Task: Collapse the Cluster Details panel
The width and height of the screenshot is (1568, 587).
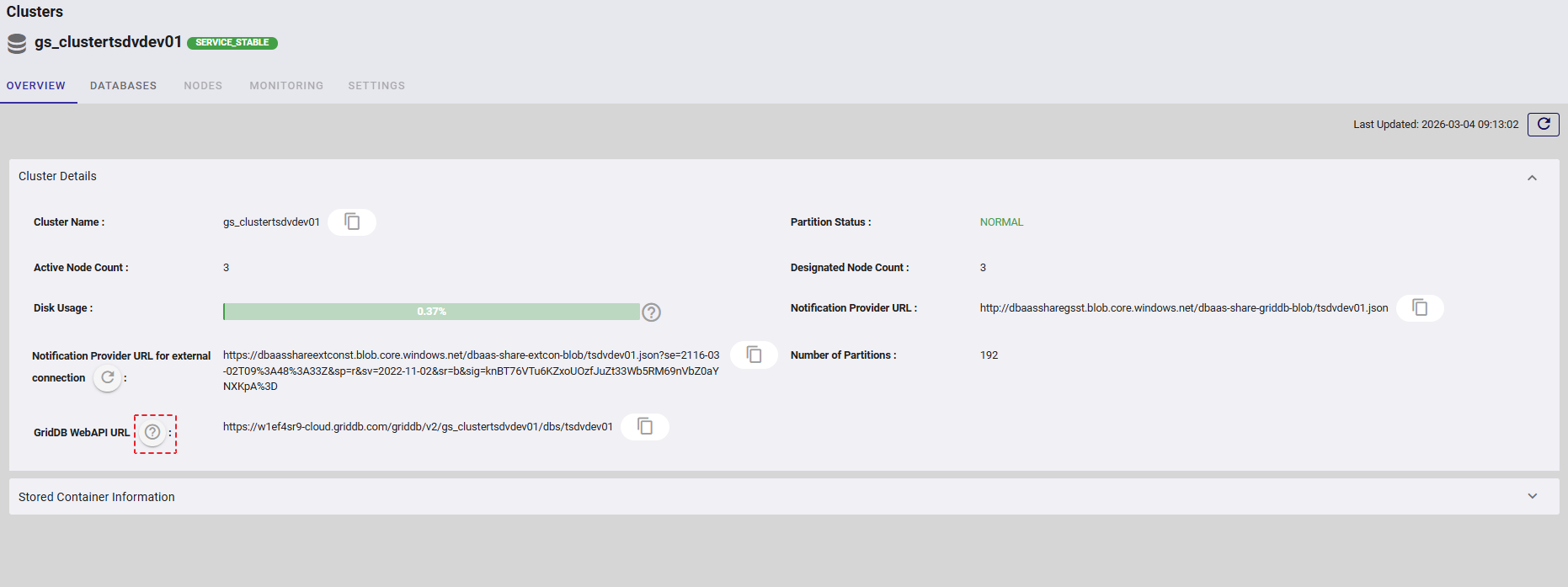Action: click(x=1532, y=178)
